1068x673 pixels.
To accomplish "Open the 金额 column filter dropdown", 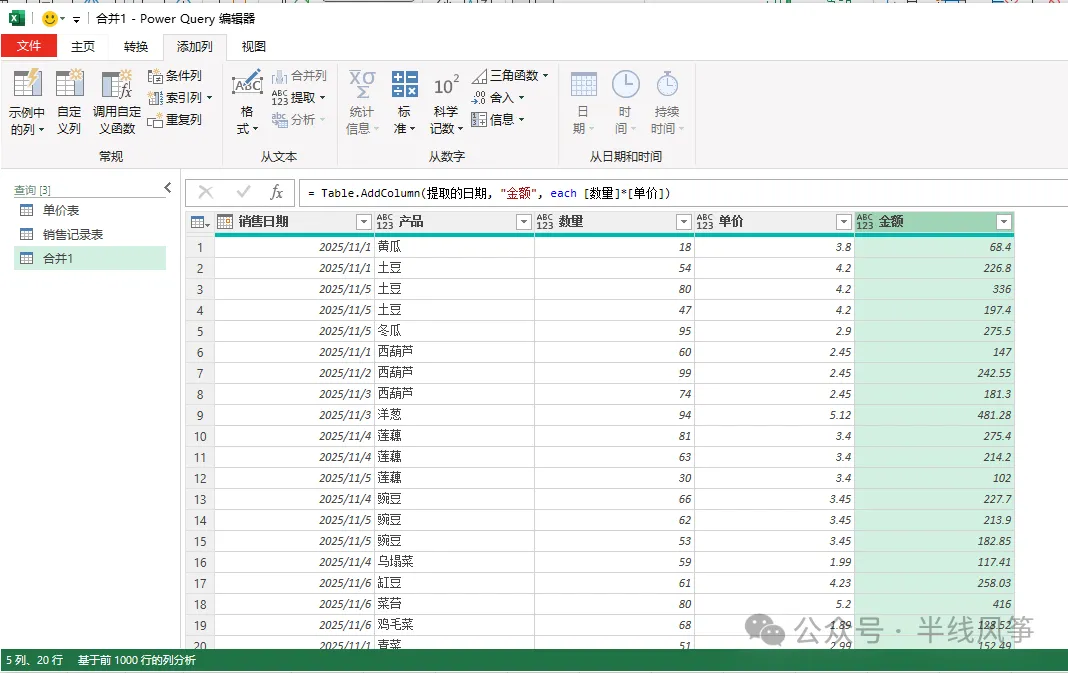I will [1004, 222].
